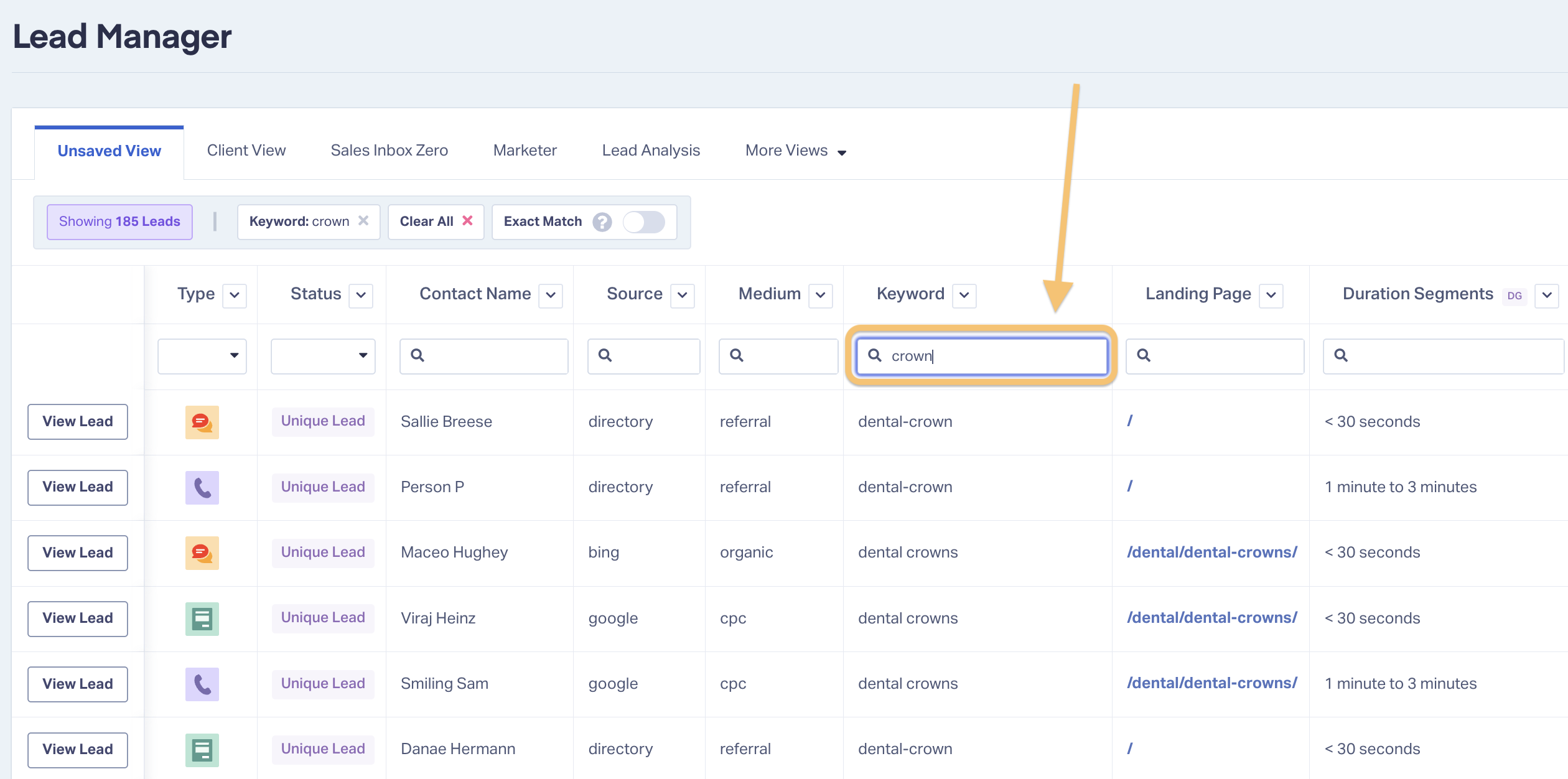
Task: Open the Status filter select box
Action: (x=323, y=356)
